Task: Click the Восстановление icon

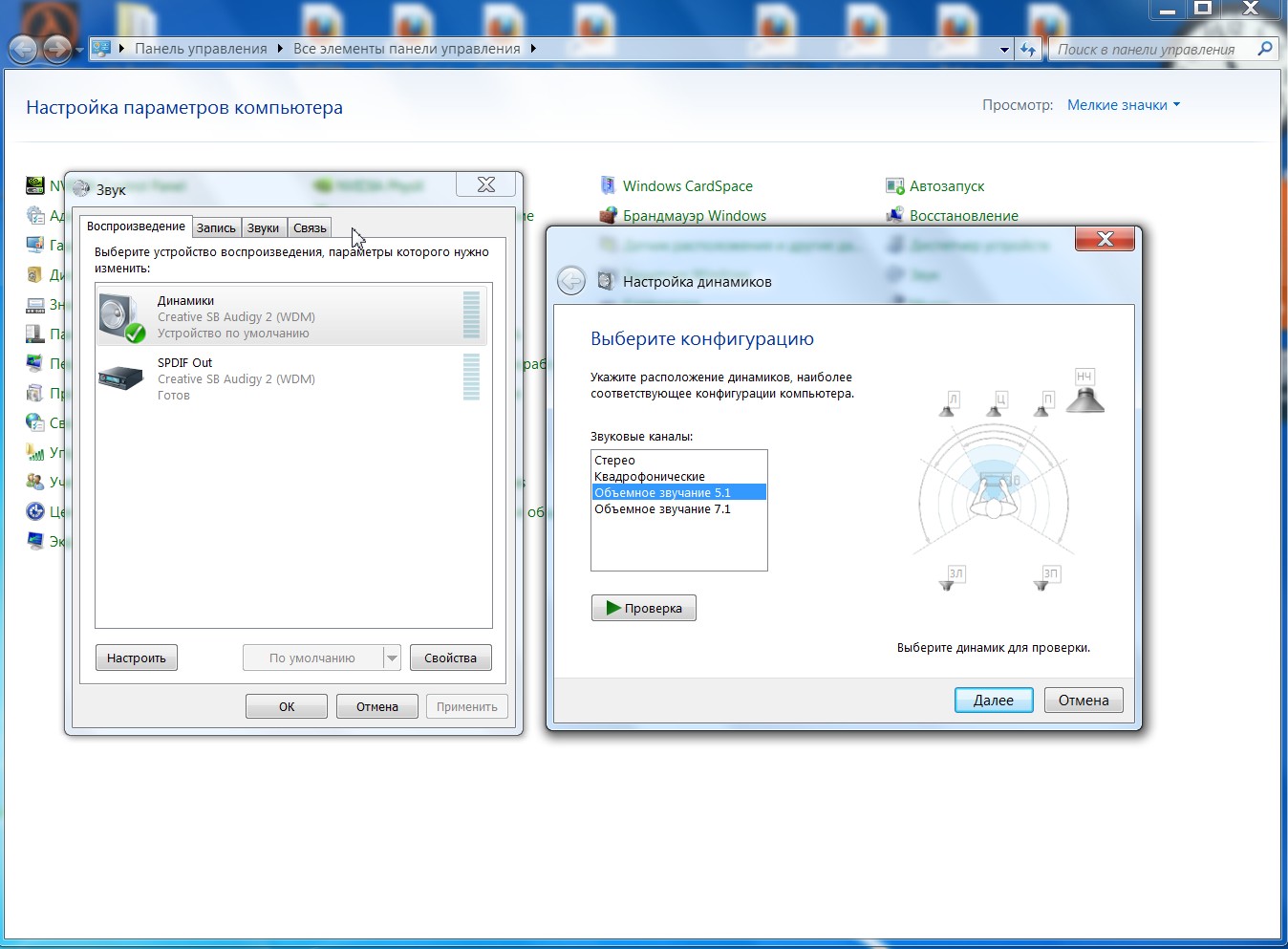Action: tap(894, 215)
